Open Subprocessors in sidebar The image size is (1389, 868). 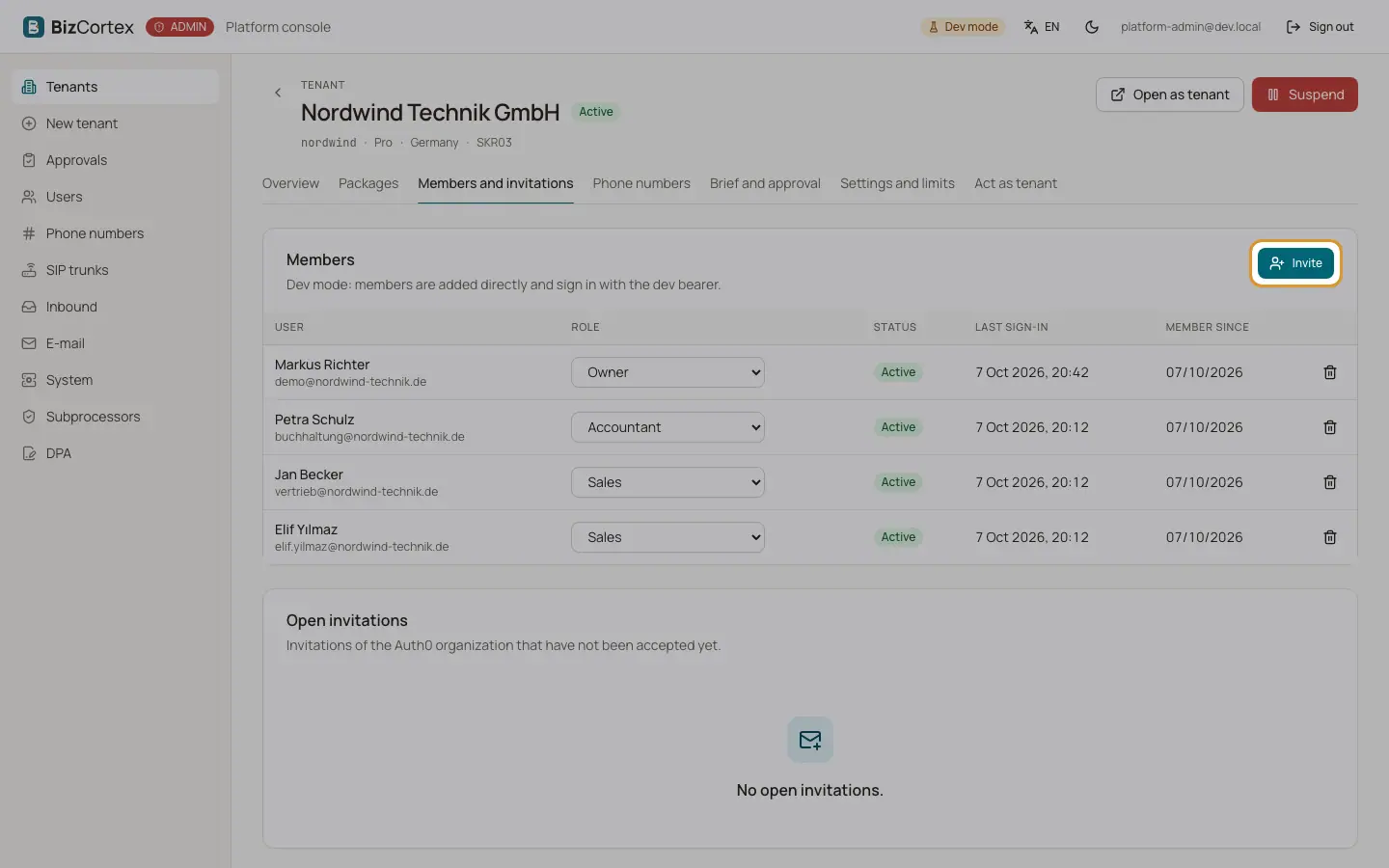tap(116, 417)
